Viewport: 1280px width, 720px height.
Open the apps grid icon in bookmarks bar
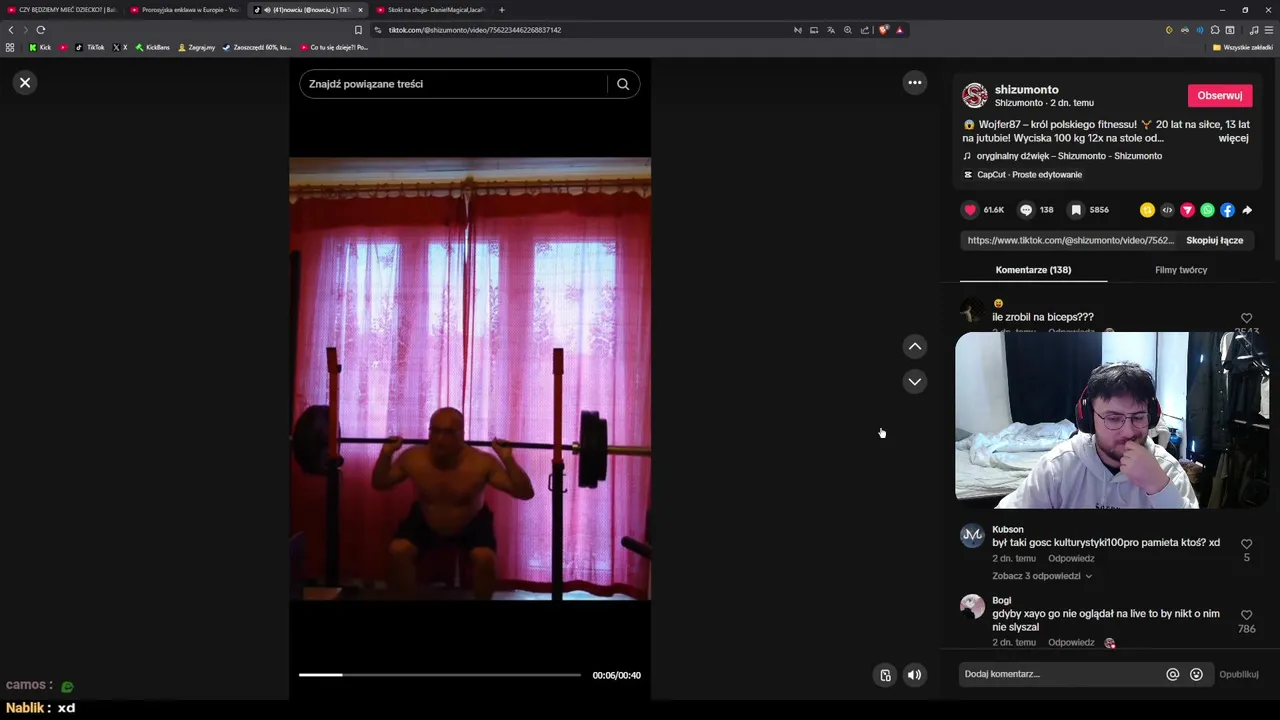pos(10,47)
